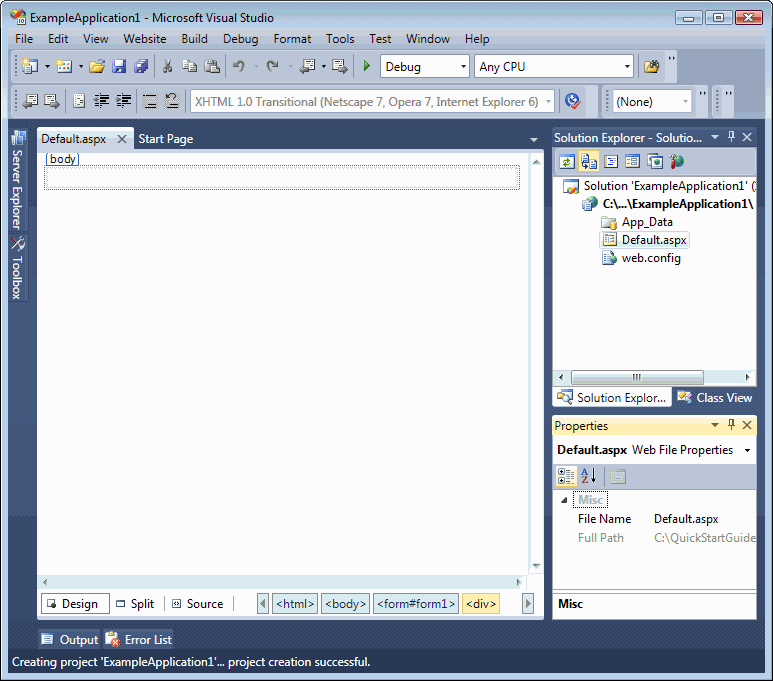Collapse the Misc category in Properties
The image size is (773, 681).
point(563,500)
